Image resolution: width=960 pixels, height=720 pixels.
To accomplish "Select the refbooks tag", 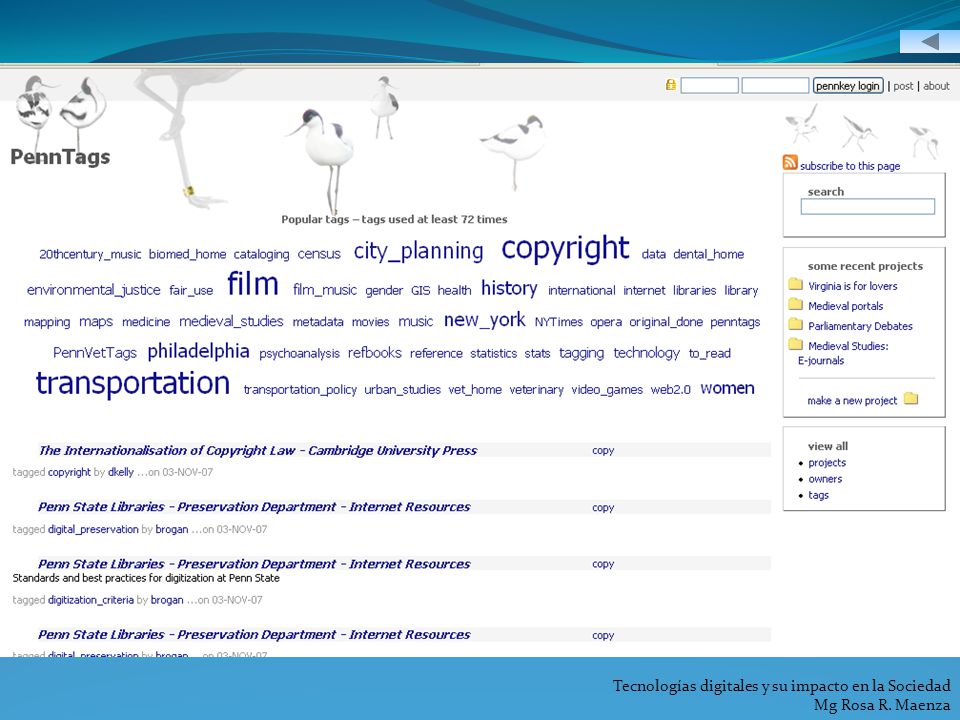I will pyautogui.click(x=375, y=353).
